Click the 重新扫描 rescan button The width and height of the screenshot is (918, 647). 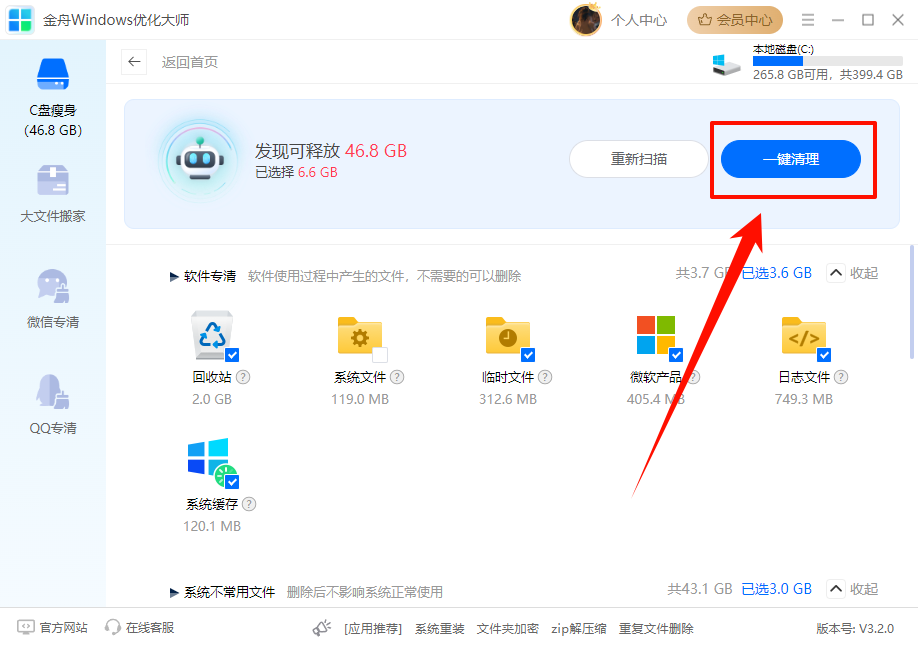[639, 159]
